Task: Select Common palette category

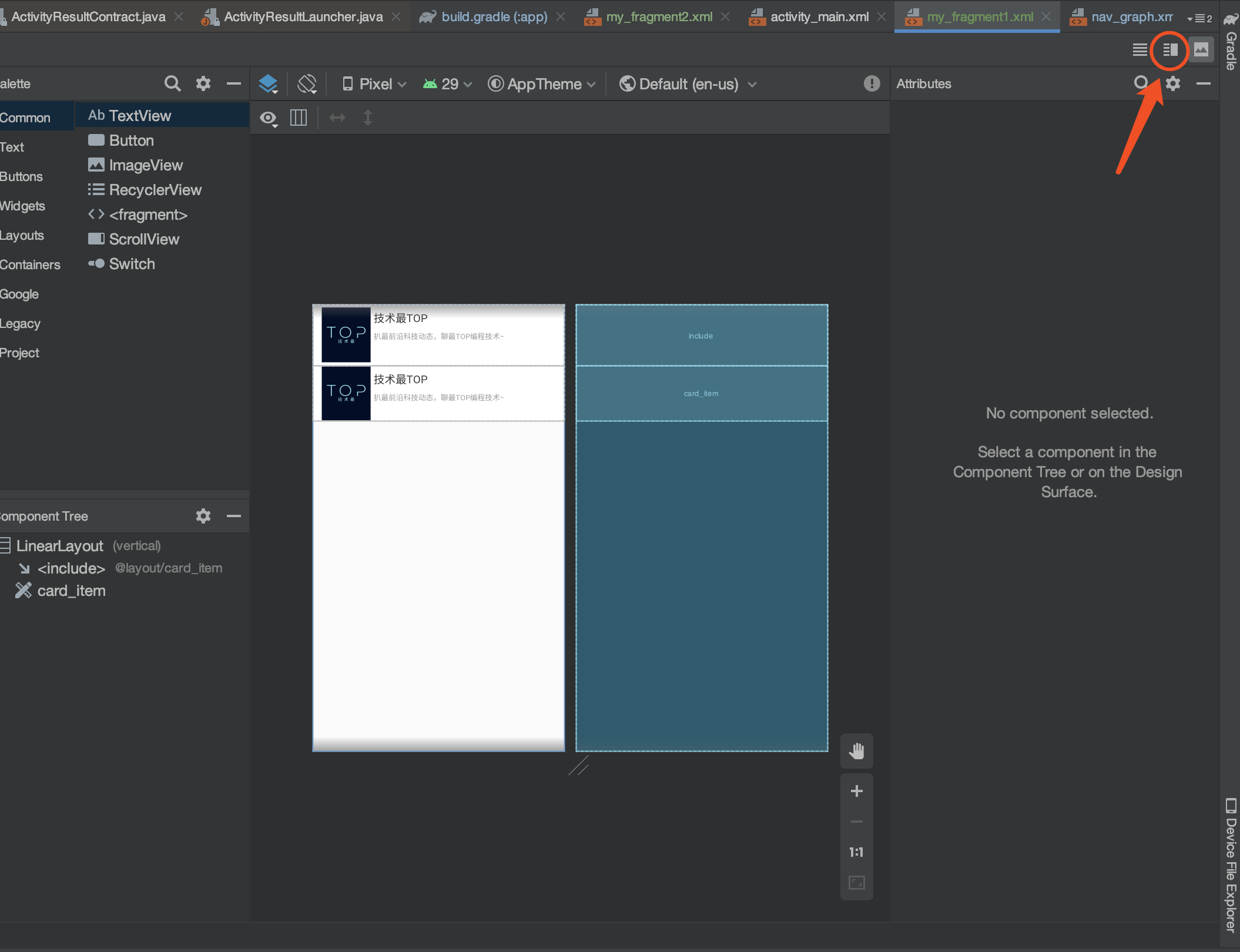Action: click(x=36, y=118)
